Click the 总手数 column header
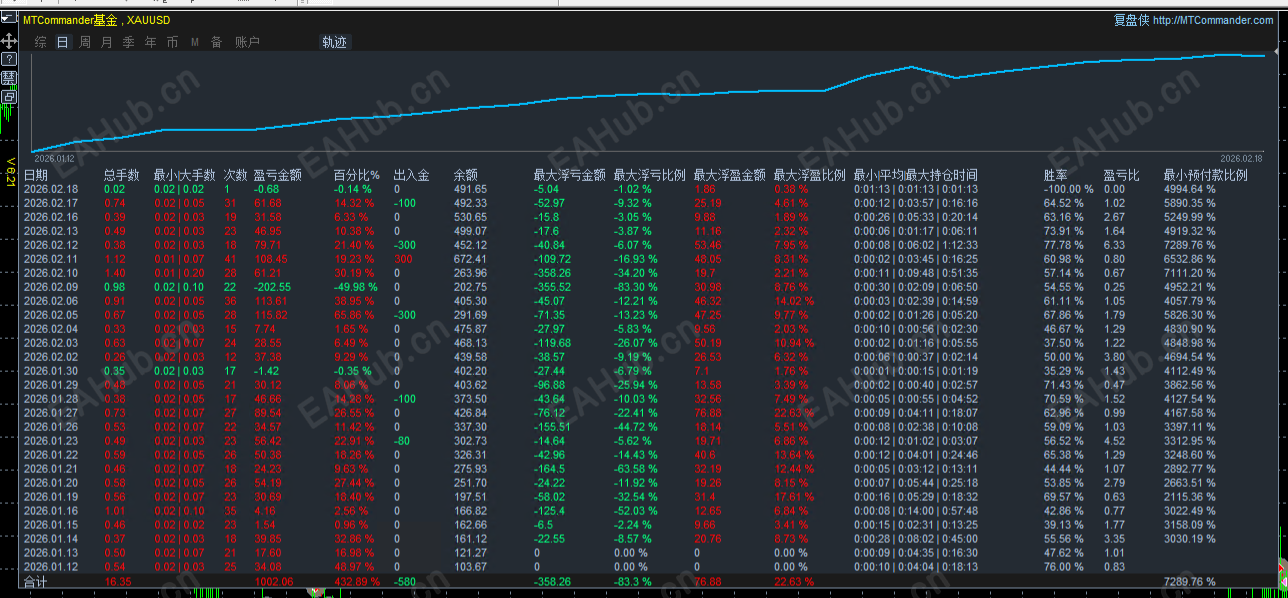 (x=122, y=175)
